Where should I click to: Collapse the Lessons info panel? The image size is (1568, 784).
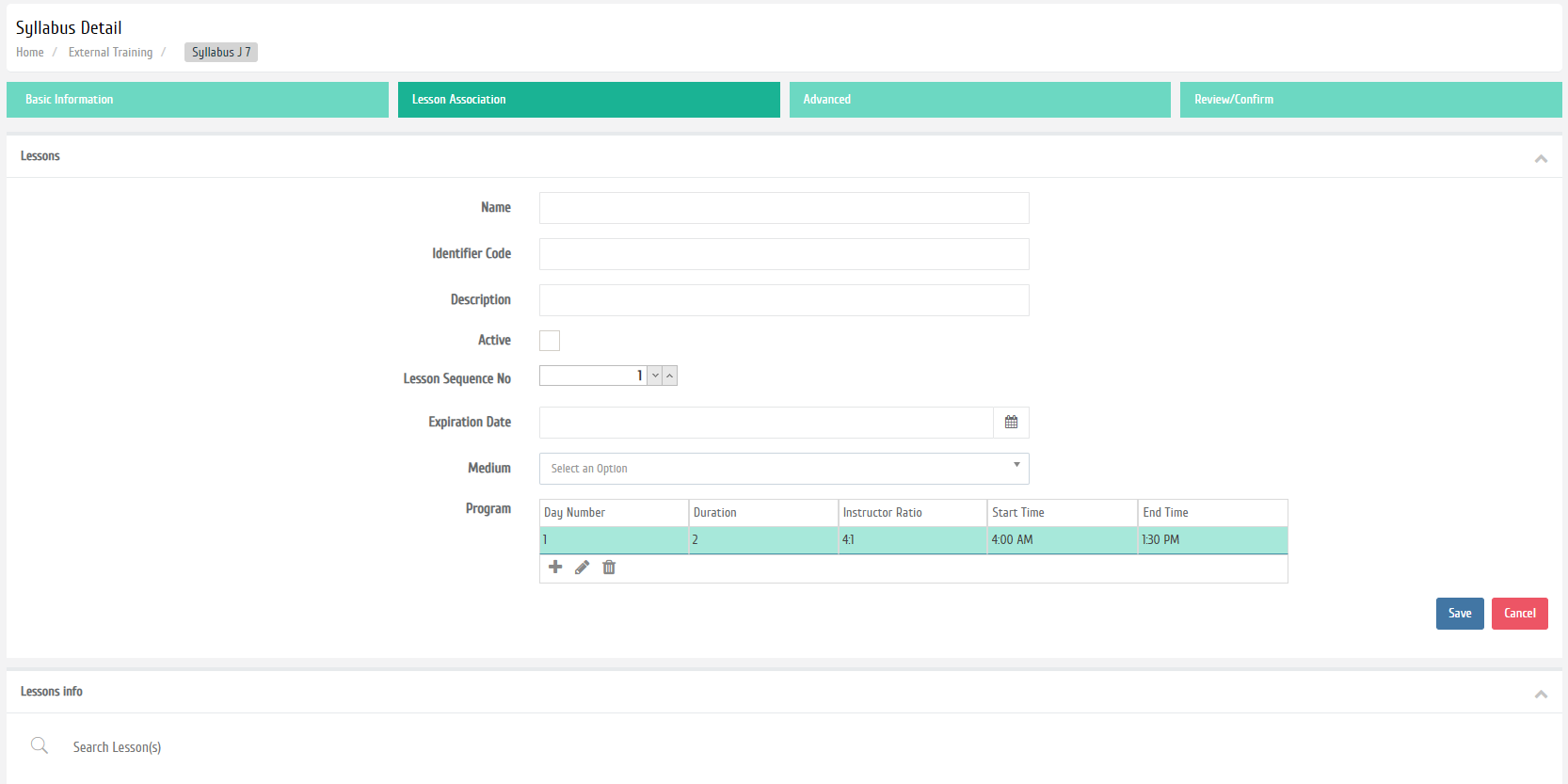pos(1541,694)
